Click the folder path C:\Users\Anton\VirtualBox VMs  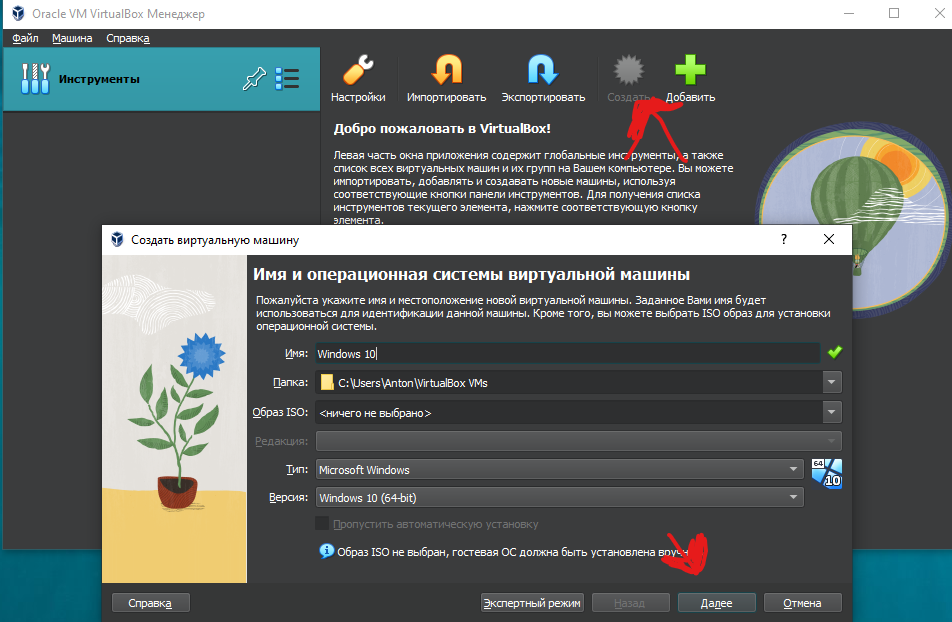click(413, 383)
